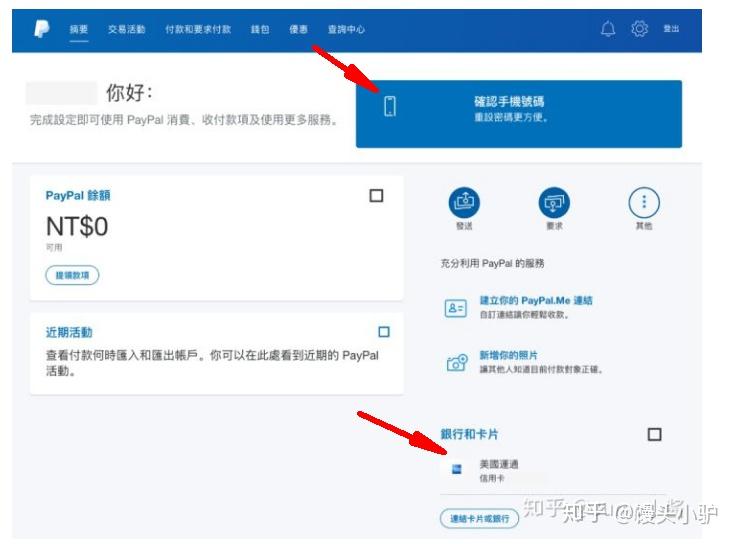Open the 新增你的照片 link
This screenshot has height=544, width=737.
[x=508, y=355]
